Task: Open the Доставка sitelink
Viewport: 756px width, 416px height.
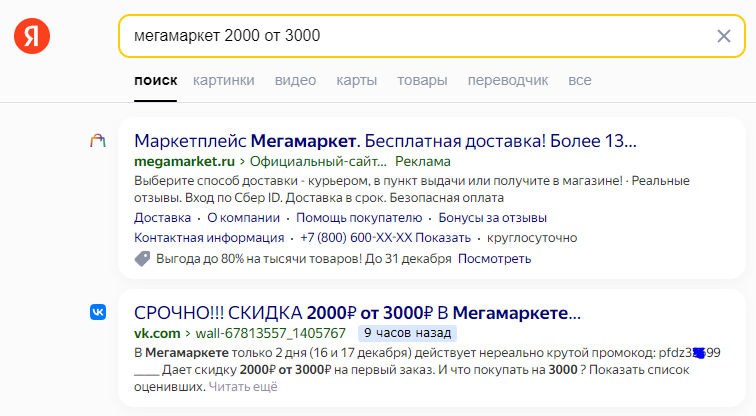Action: coord(162,218)
